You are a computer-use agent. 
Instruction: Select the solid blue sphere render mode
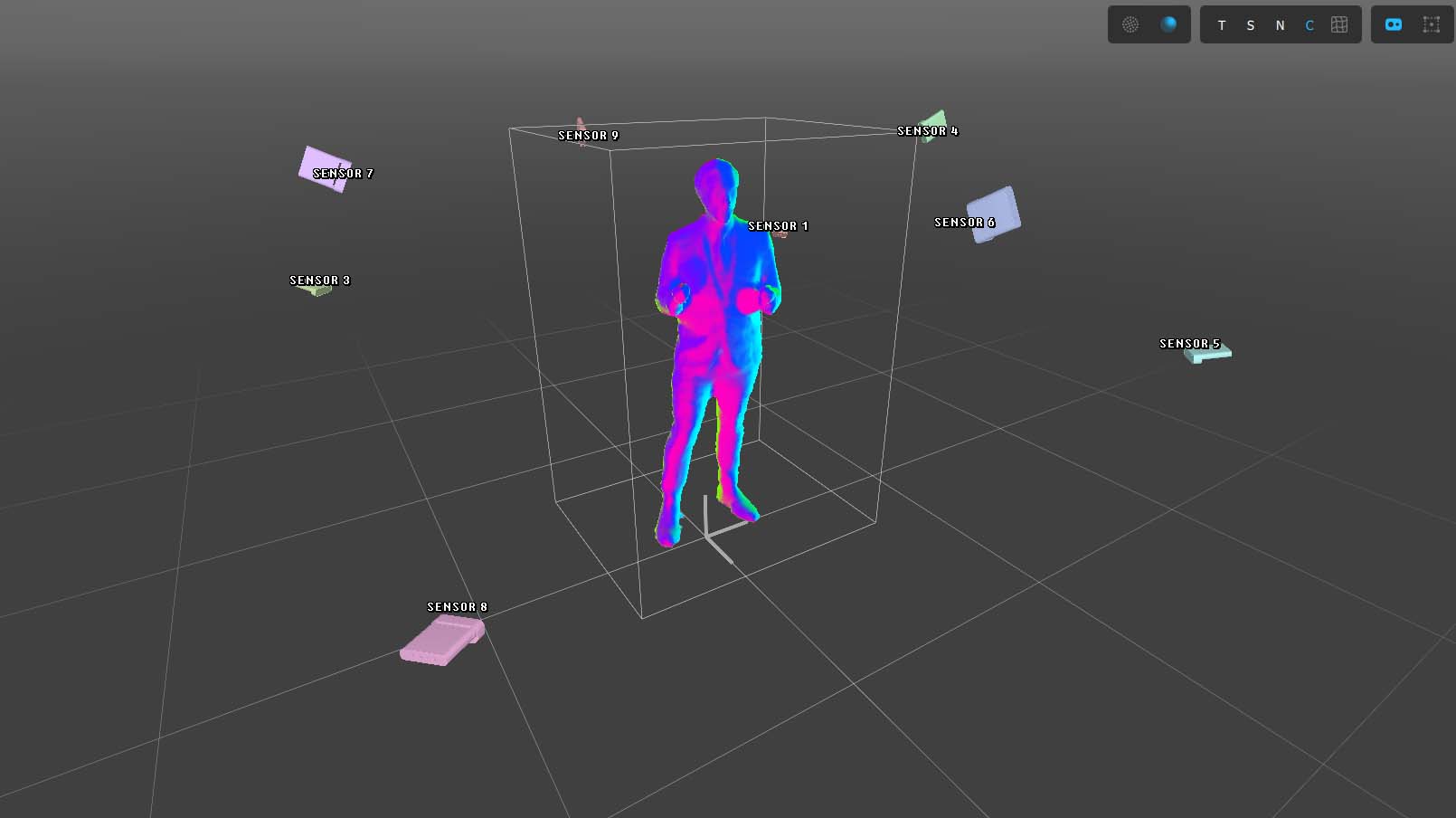pyautogui.click(x=1168, y=25)
